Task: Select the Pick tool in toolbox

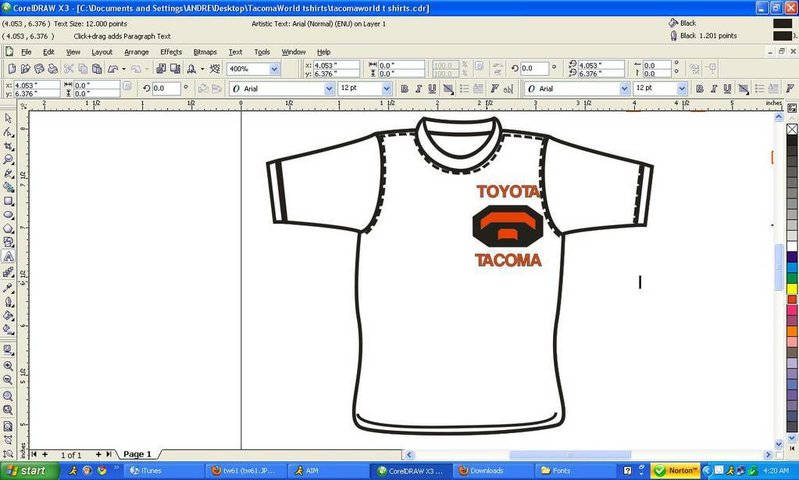Action: point(8,118)
